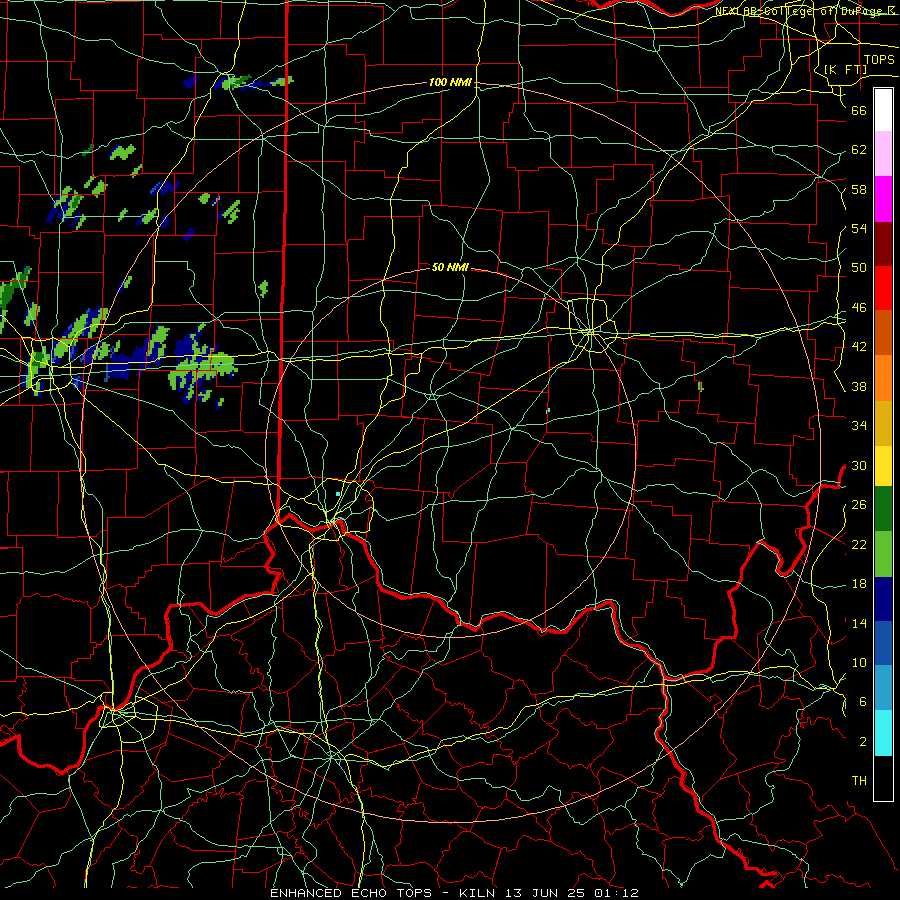Click the '22' scale label
The width and height of the screenshot is (900, 900).
[x=859, y=544]
